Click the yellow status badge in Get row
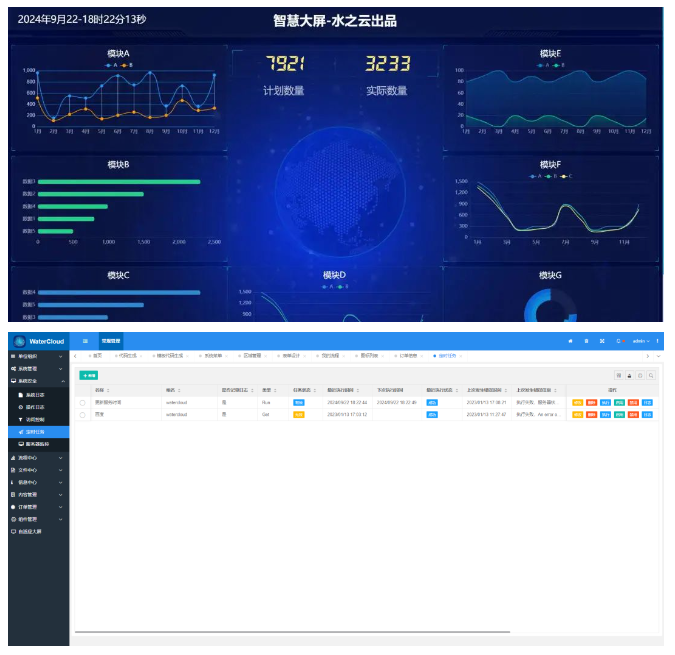 299,414
